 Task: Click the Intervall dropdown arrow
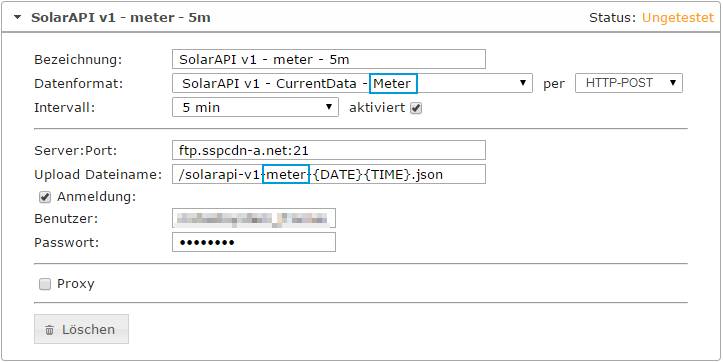[x=329, y=107]
